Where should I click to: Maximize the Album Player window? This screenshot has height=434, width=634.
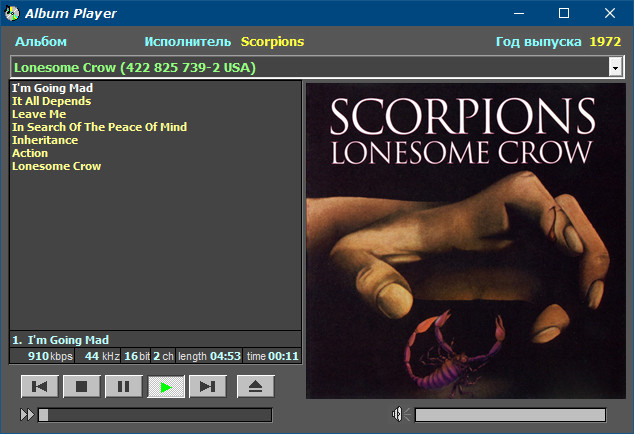(x=564, y=13)
